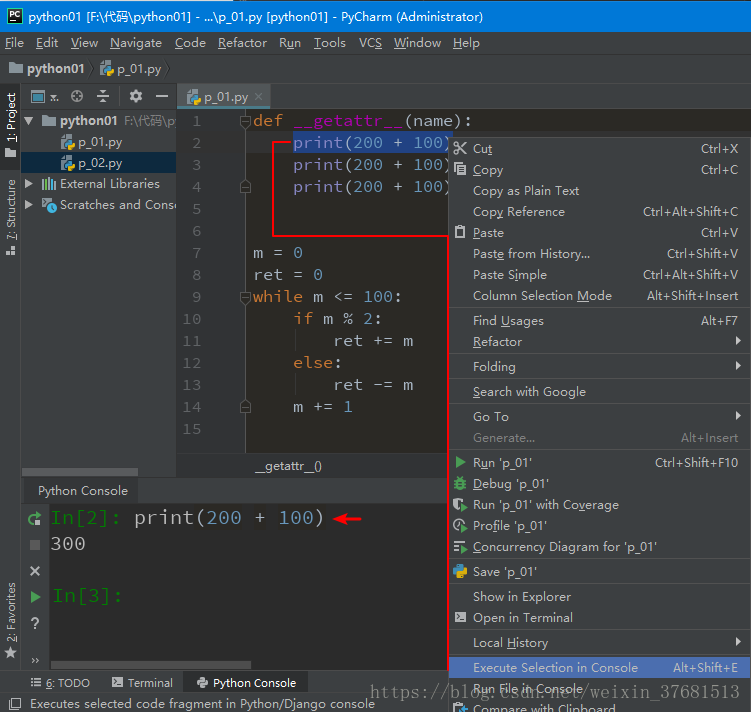Viewport: 751px width, 712px height.
Task: Choose Paste in the context menu
Action: (599, 233)
